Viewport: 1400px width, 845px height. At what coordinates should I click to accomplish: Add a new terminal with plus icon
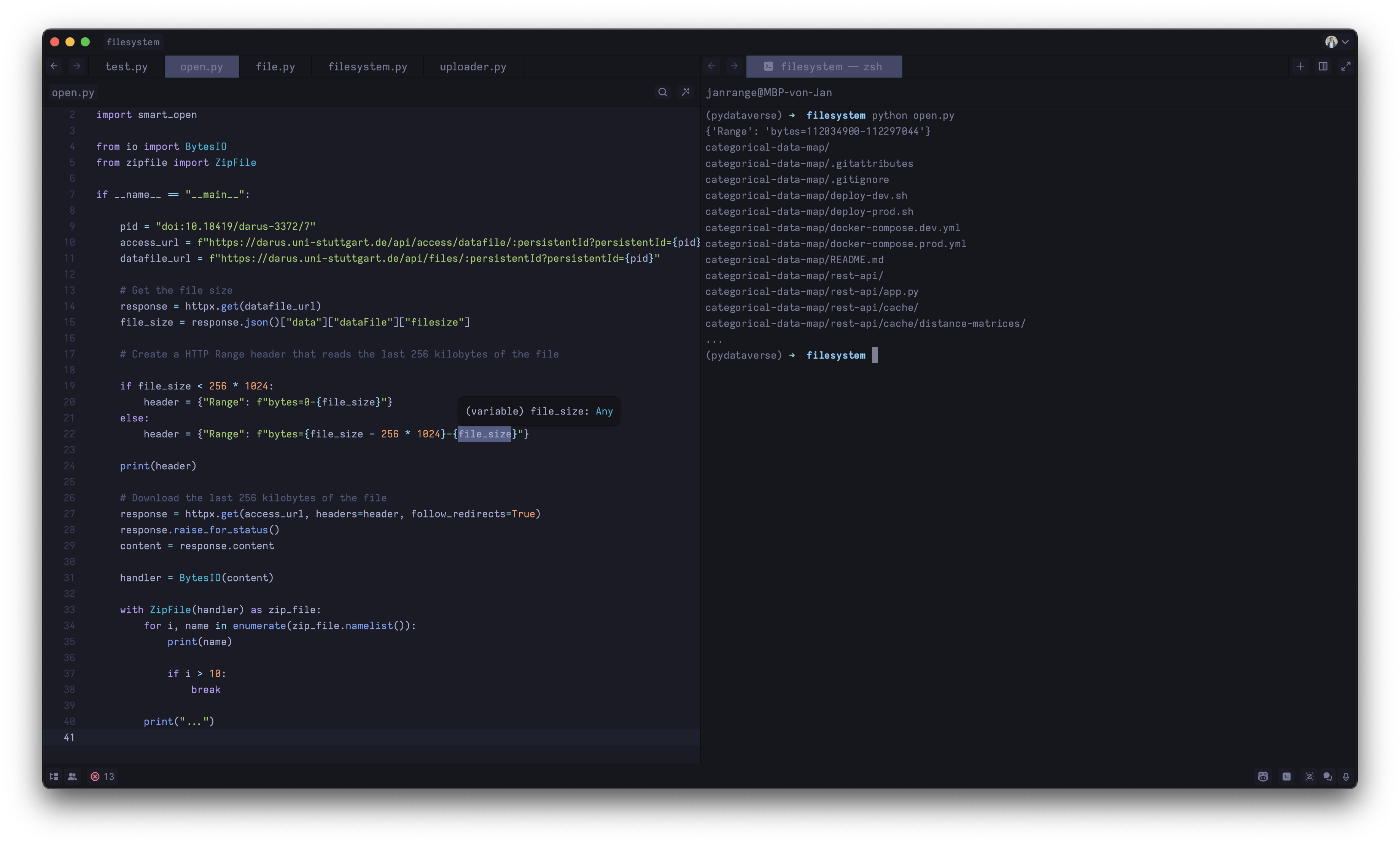click(1300, 67)
